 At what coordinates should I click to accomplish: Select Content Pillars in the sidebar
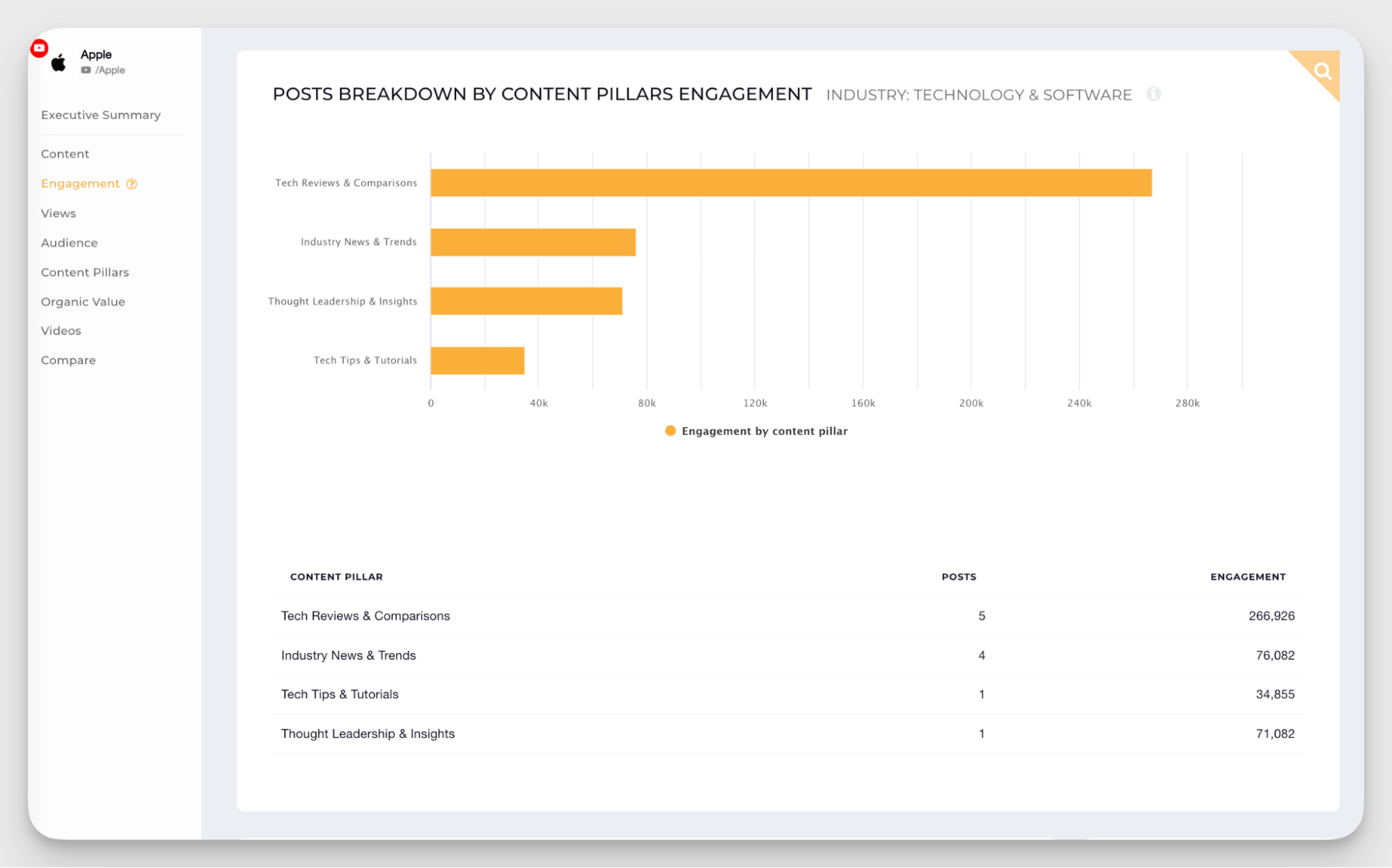(x=85, y=272)
